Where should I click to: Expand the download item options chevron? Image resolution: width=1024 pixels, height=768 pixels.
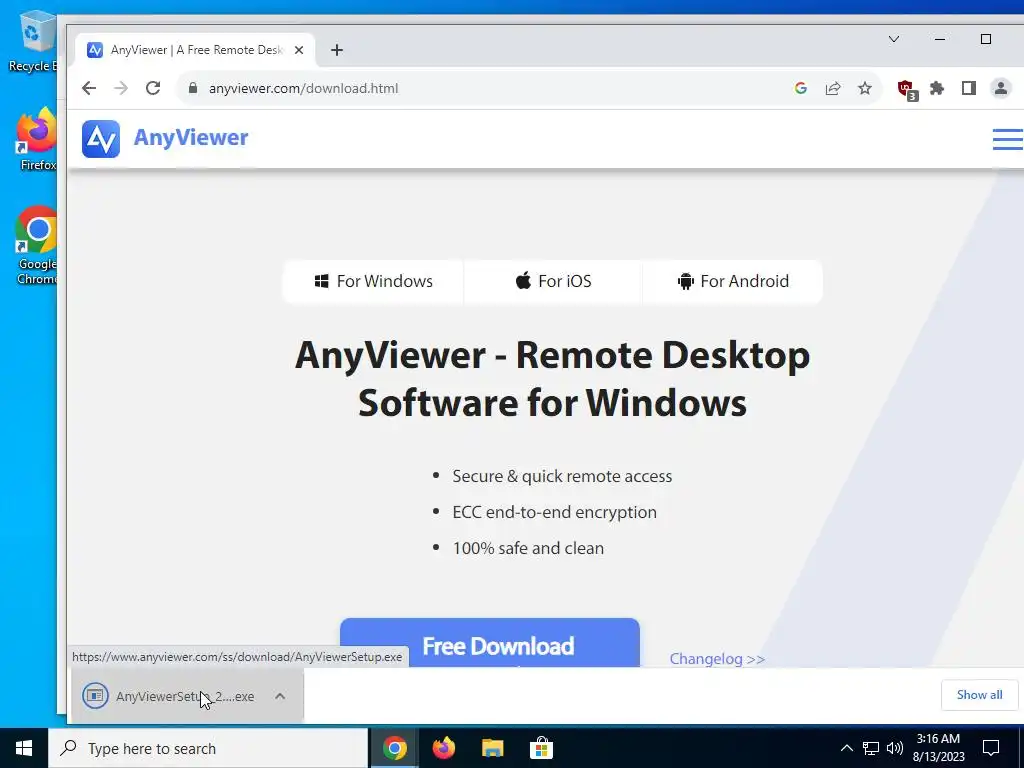(280, 696)
